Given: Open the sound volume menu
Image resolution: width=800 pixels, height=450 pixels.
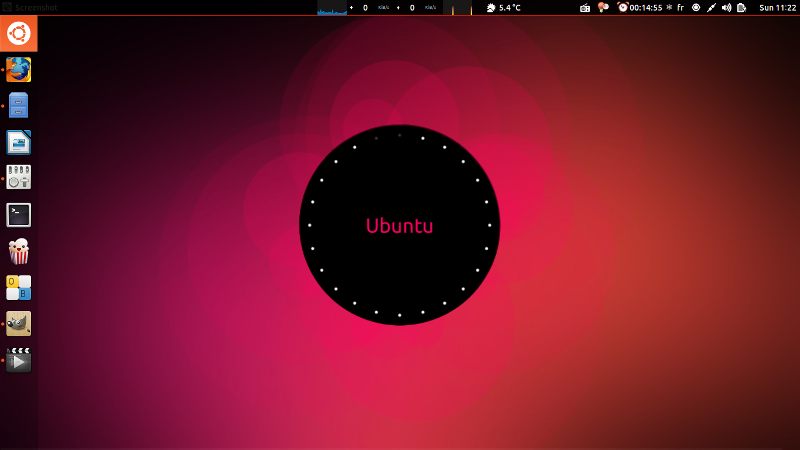Looking at the screenshot, I should pos(727,8).
